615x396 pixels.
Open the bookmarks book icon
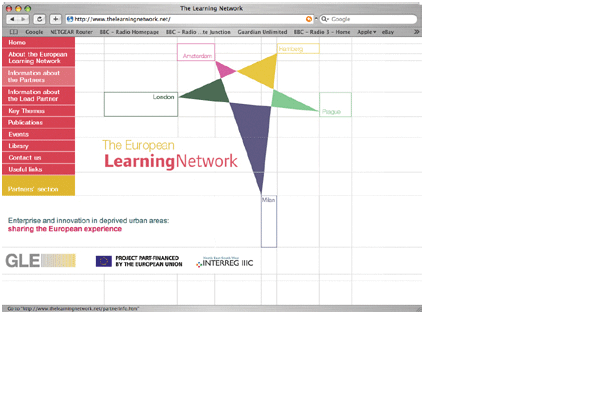(x=14, y=32)
